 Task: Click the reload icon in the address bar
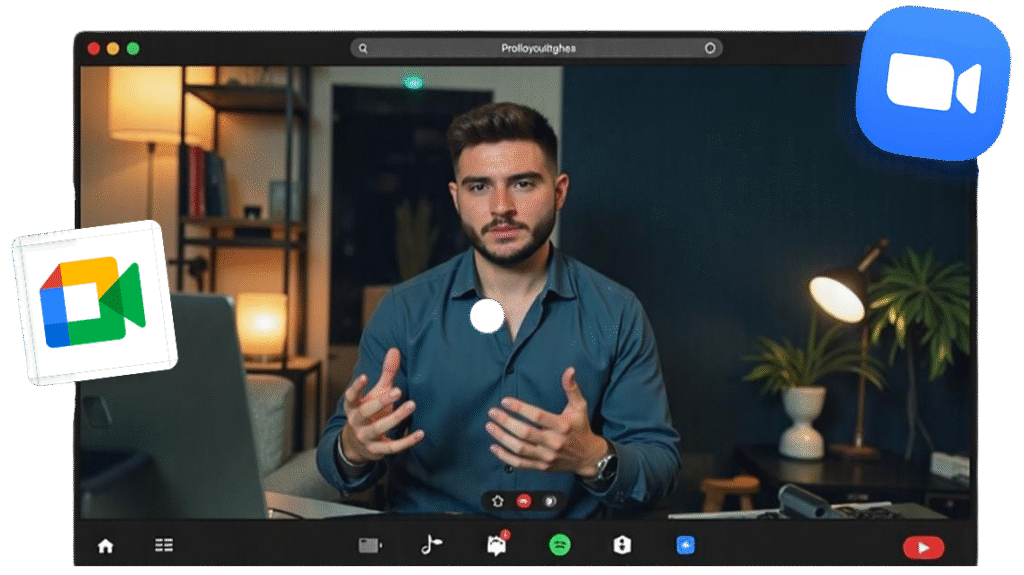pyautogui.click(x=710, y=48)
